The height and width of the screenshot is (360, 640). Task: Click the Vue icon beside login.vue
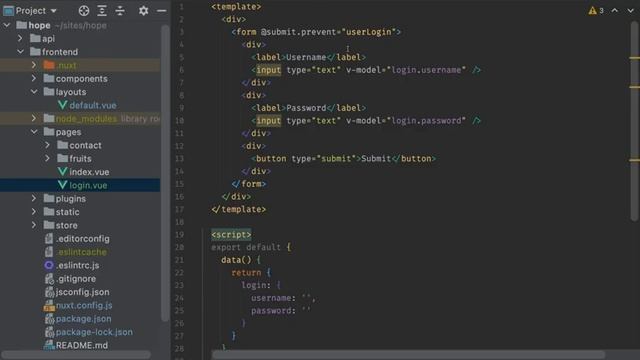coord(62,185)
